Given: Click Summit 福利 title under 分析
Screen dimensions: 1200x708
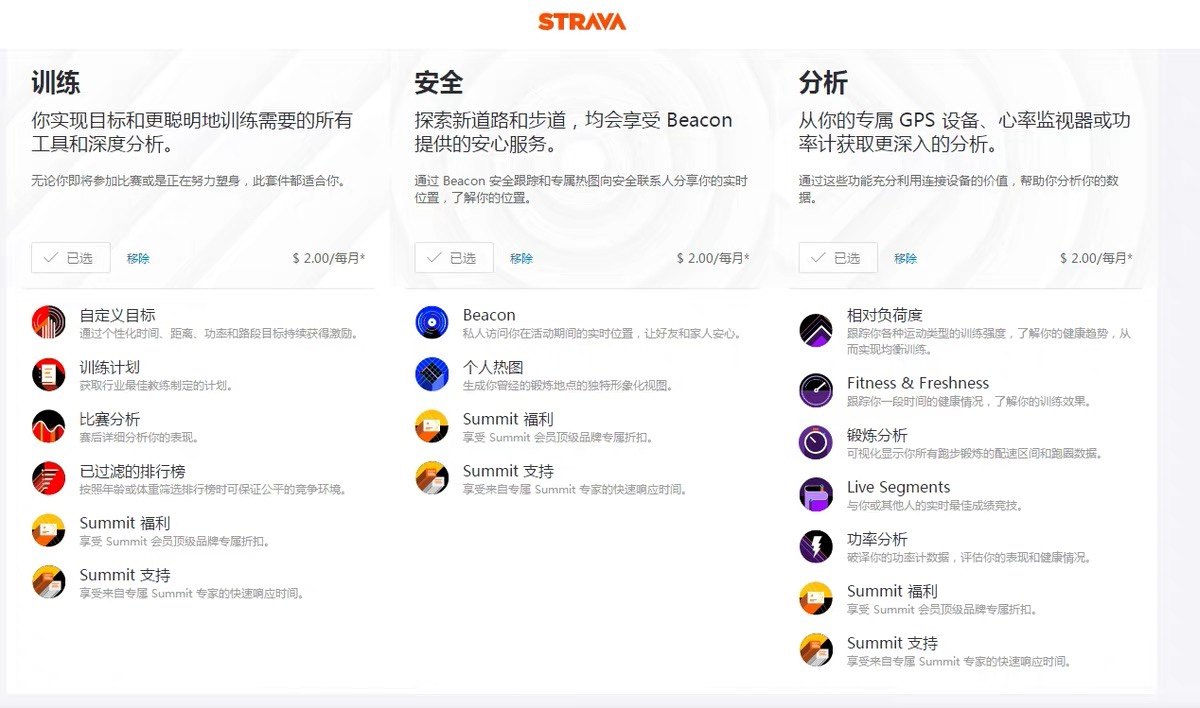Looking at the screenshot, I should click(892, 591).
